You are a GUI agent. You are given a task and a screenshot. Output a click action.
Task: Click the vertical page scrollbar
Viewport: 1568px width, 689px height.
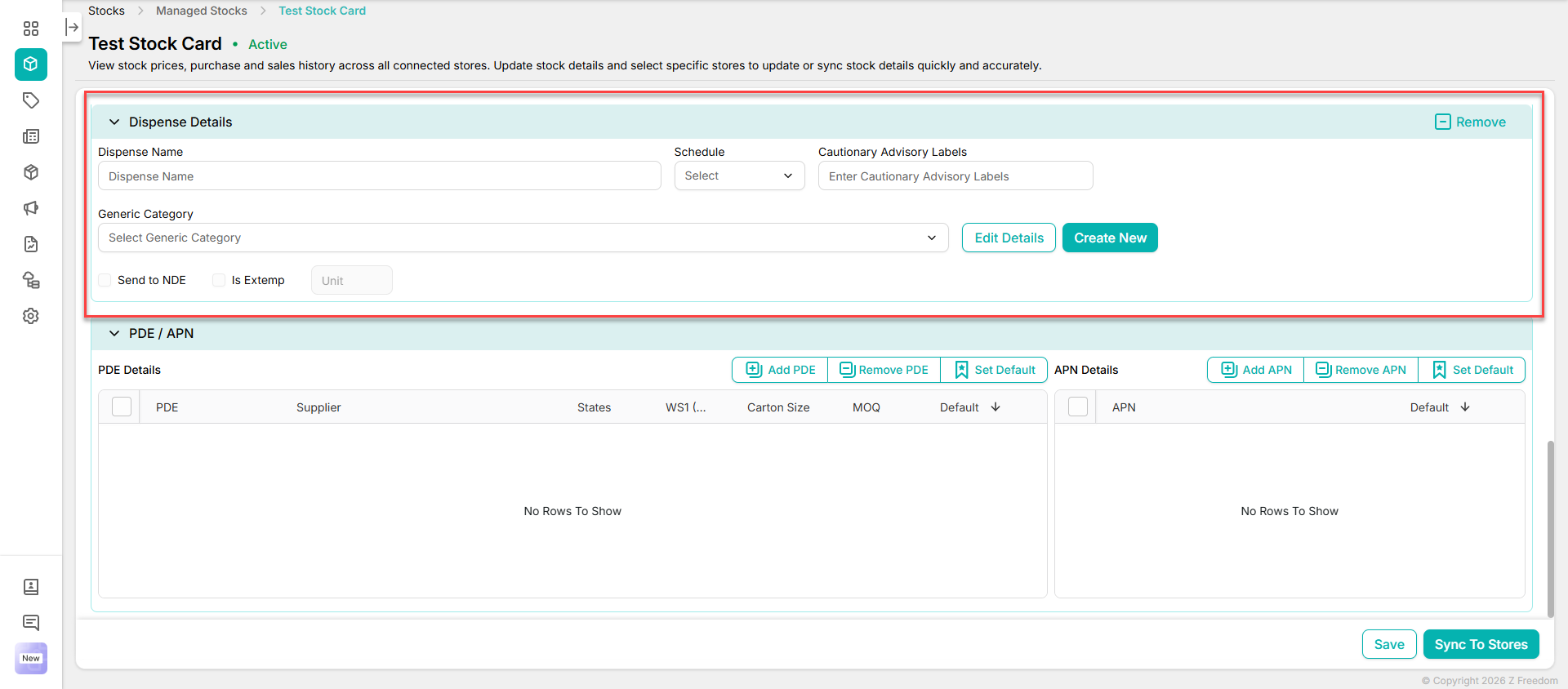[1551, 529]
